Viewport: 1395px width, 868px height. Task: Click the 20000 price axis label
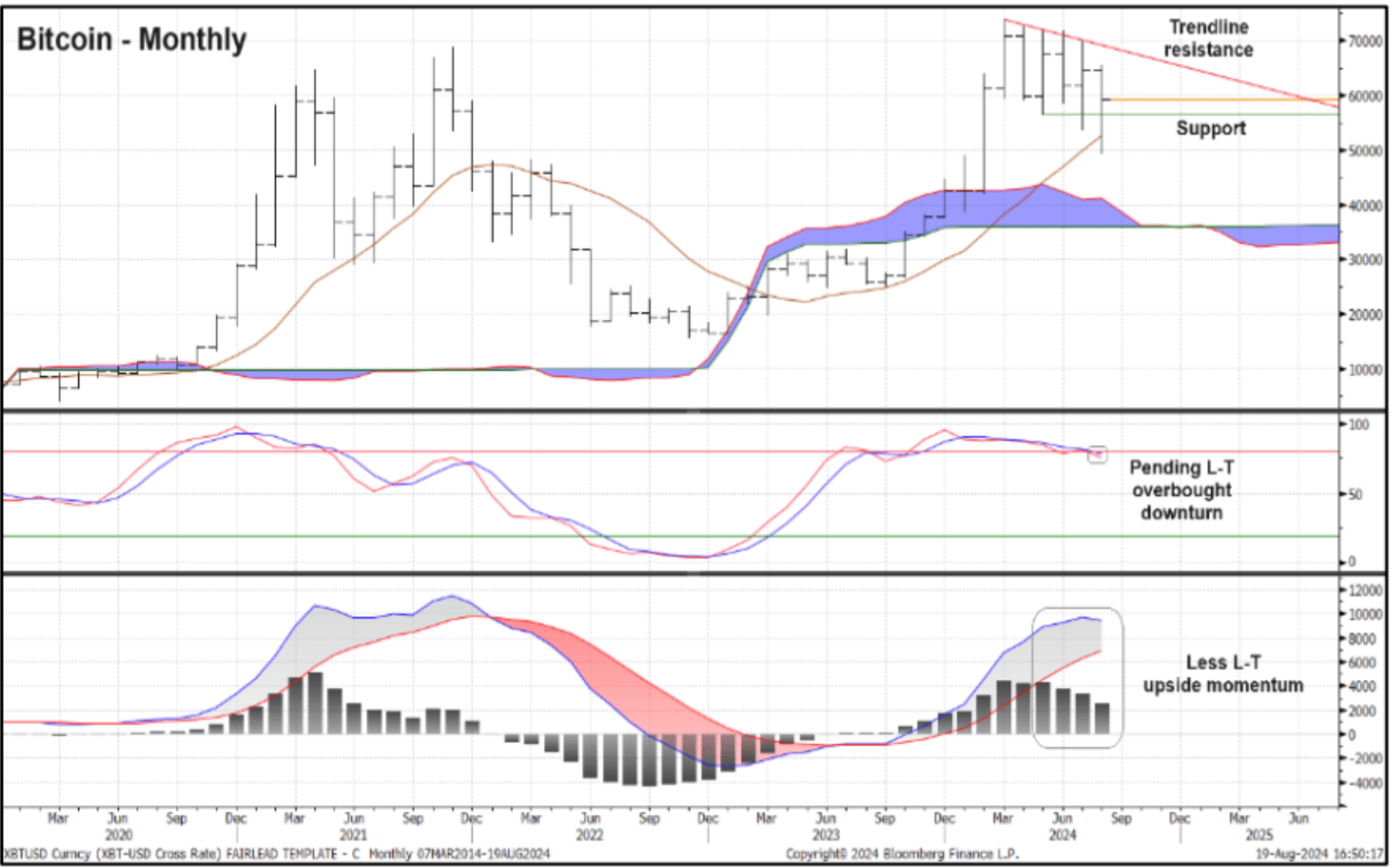pos(1366,315)
